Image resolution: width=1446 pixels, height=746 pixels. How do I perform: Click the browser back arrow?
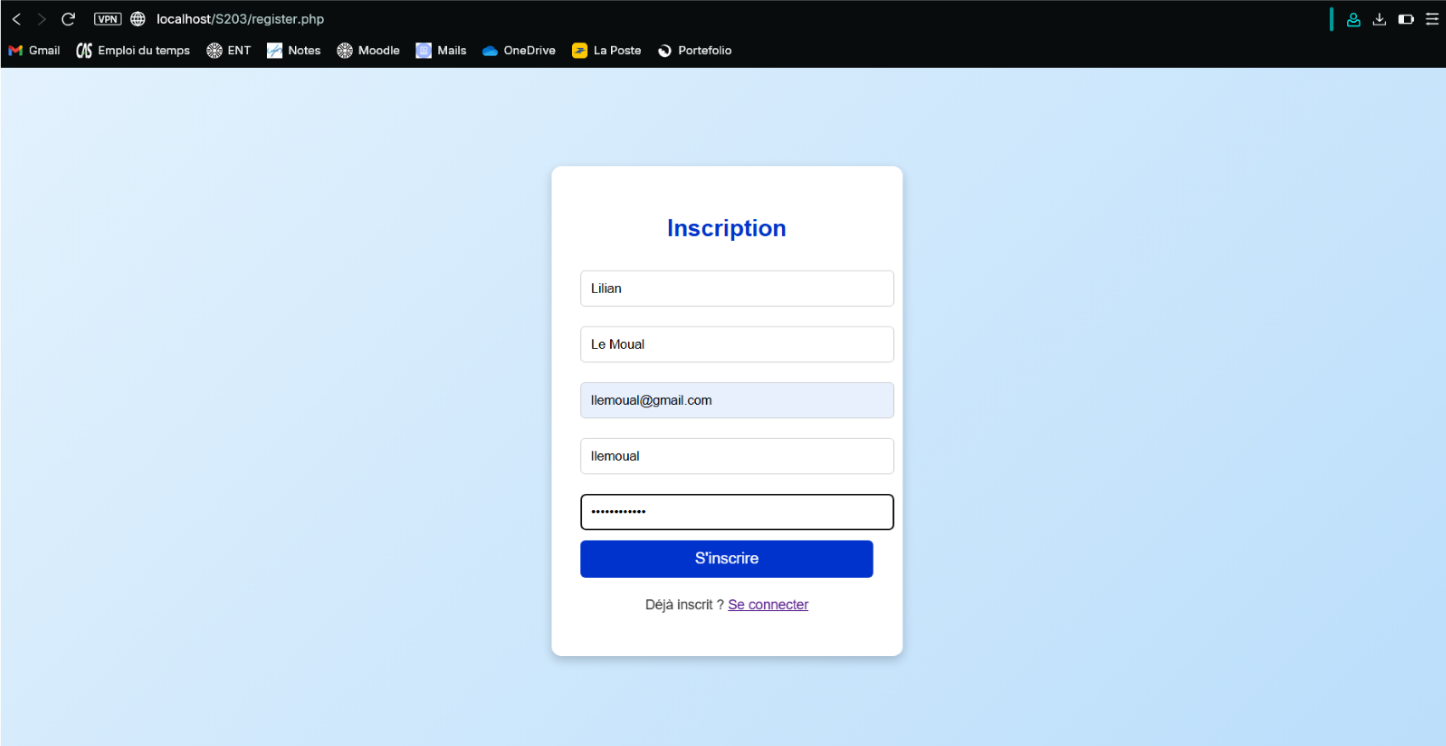pyautogui.click(x=16, y=19)
